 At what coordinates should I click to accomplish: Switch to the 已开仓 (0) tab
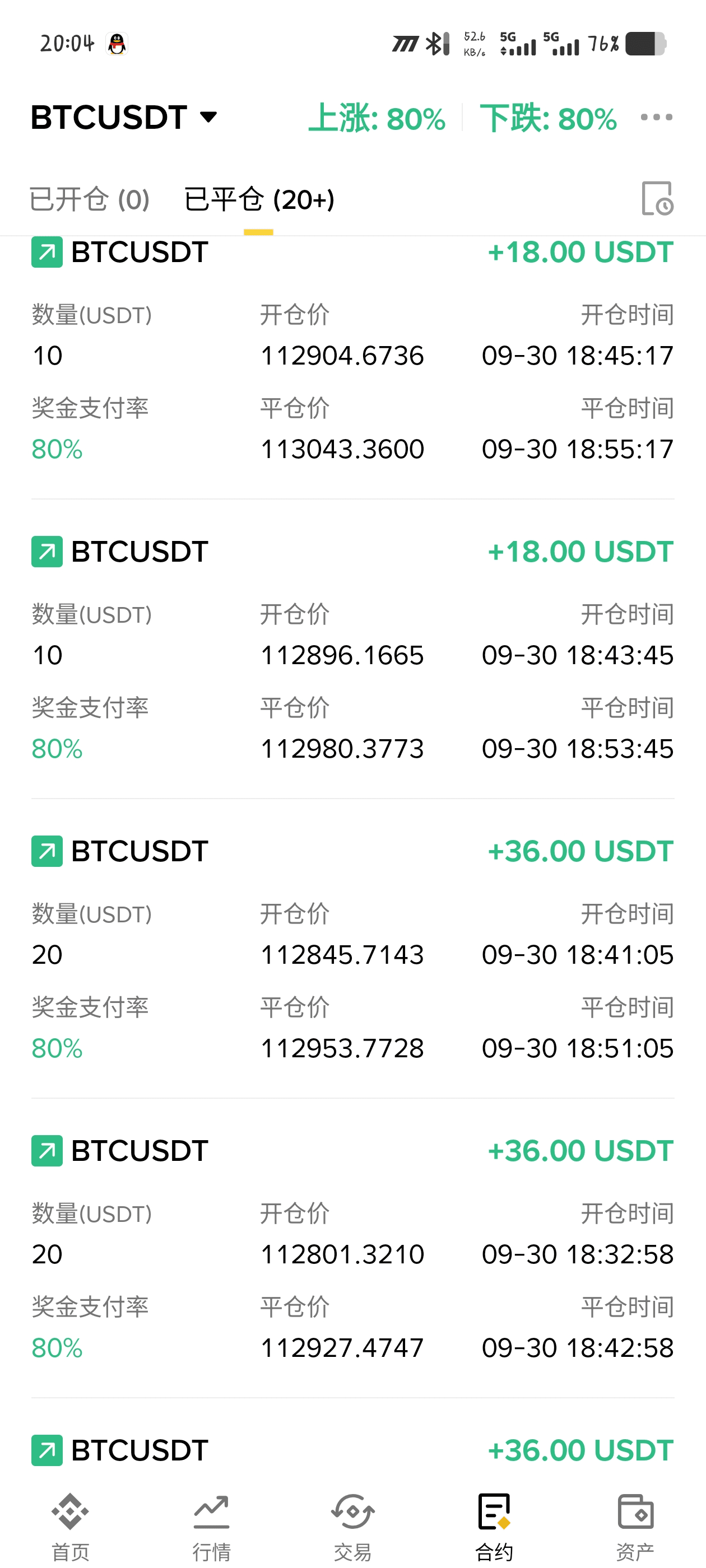coord(90,200)
